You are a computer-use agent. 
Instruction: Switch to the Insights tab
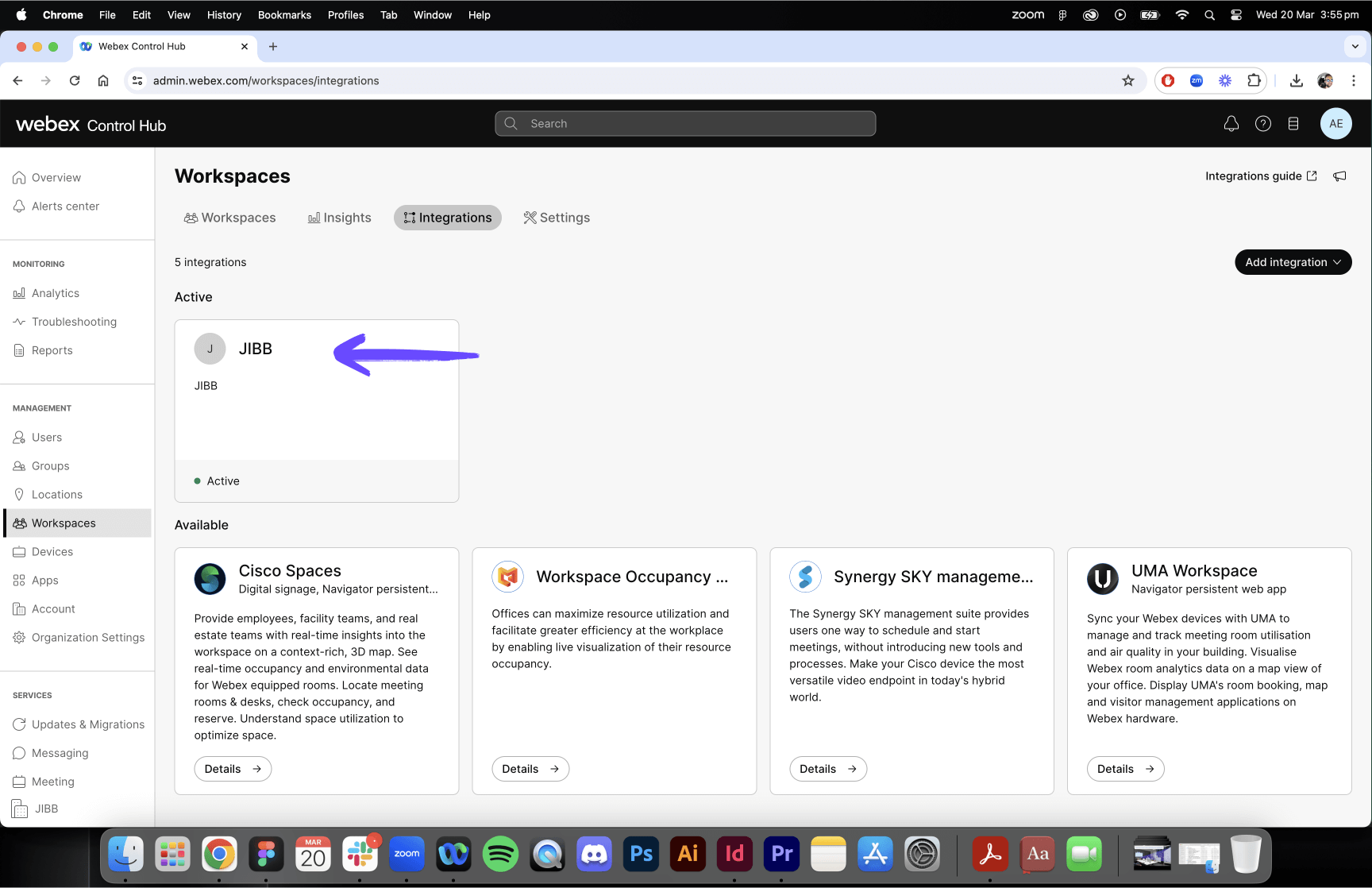tap(340, 218)
